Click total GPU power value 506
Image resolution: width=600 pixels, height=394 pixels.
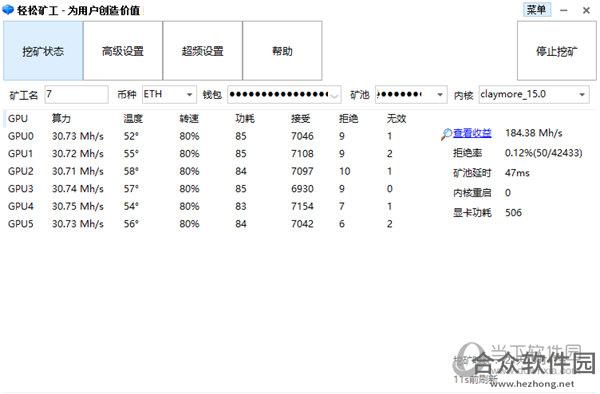513,213
